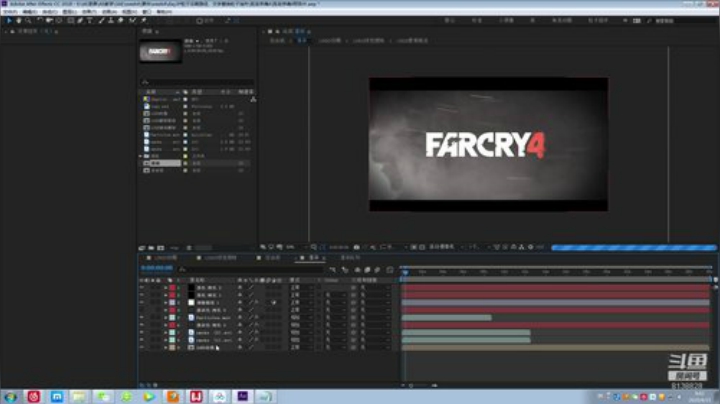Image resolution: width=720 pixels, height=404 pixels.
Task: Open the Help menu
Action: point(164,11)
